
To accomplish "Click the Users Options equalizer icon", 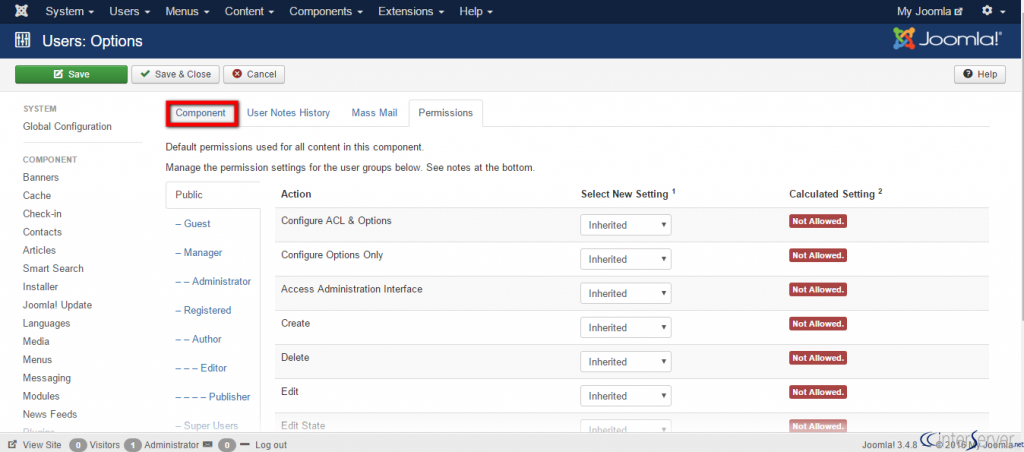I will (x=22, y=41).
